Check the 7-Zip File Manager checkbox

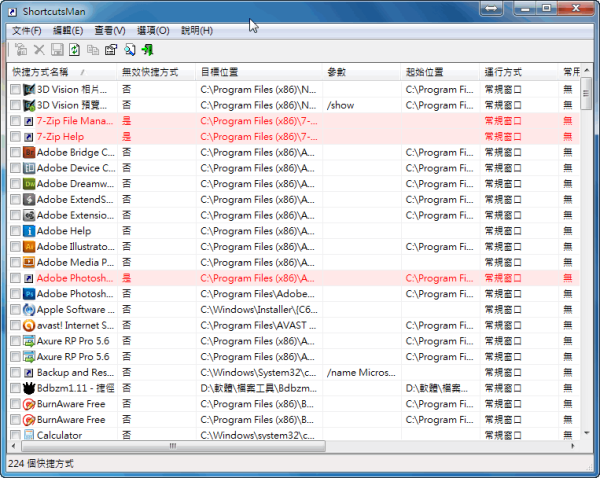coord(15,121)
